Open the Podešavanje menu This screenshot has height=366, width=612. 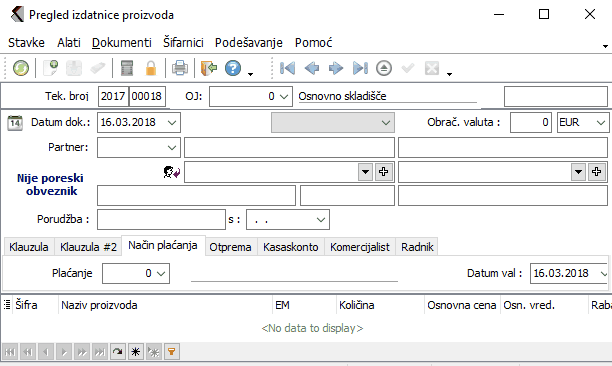(249, 43)
